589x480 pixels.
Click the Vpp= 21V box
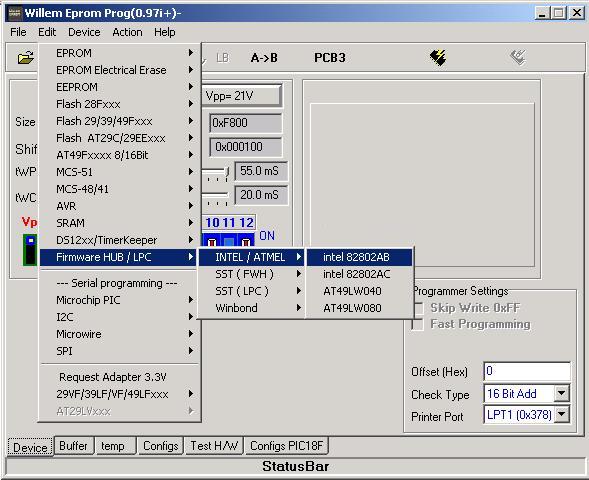click(x=242, y=96)
